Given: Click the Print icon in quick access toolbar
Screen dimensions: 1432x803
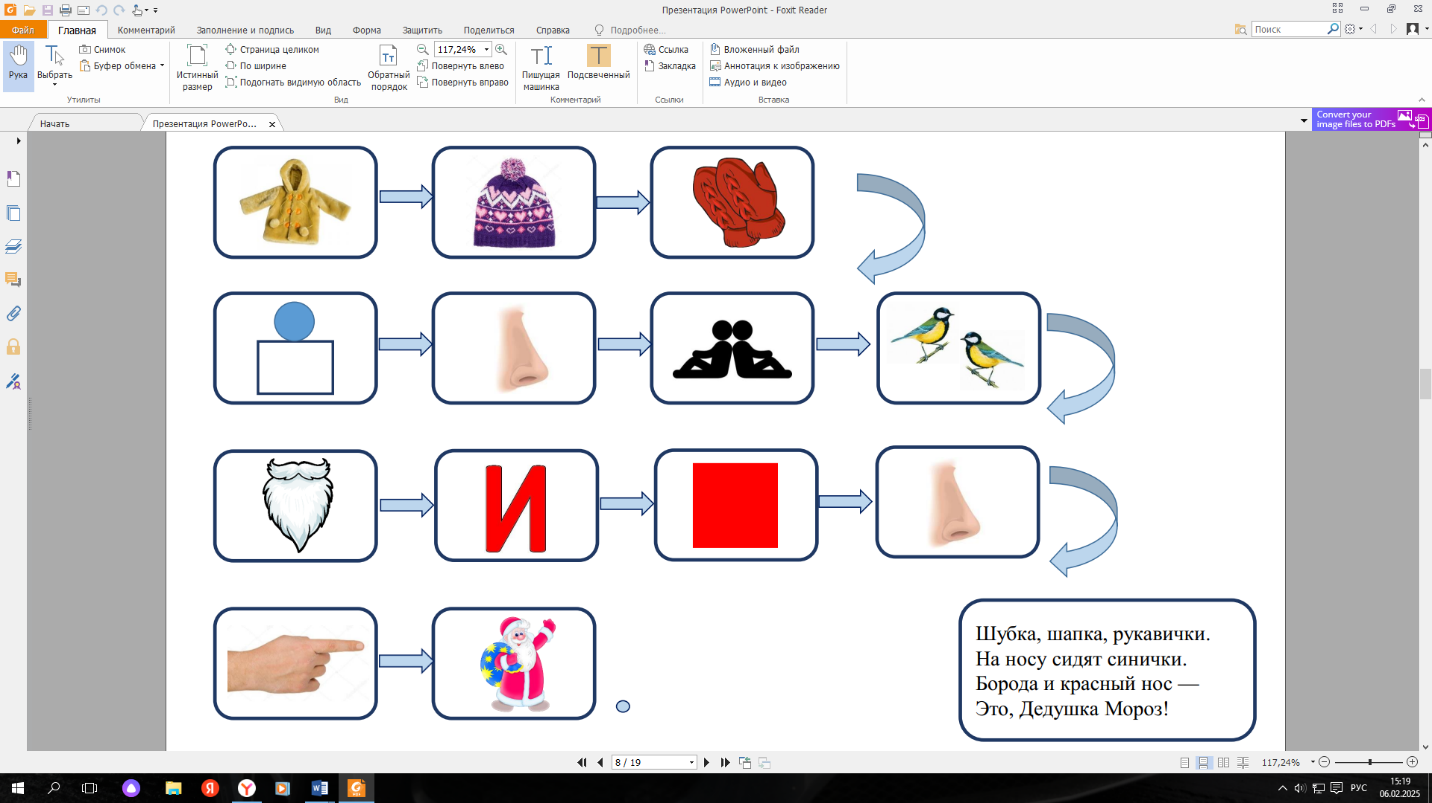Looking at the screenshot, I should tap(65, 9).
